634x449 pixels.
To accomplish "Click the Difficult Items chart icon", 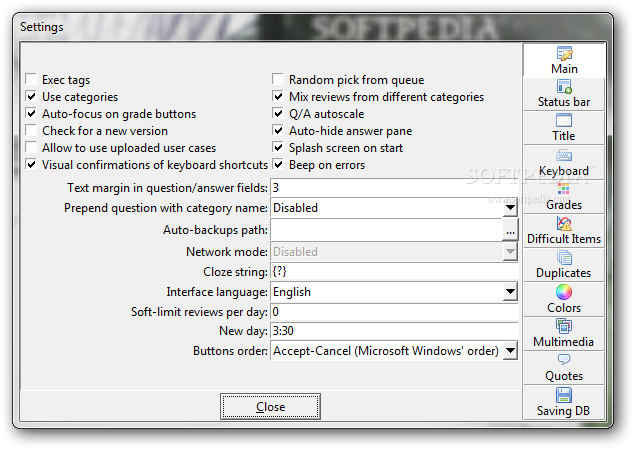I will 564,223.
